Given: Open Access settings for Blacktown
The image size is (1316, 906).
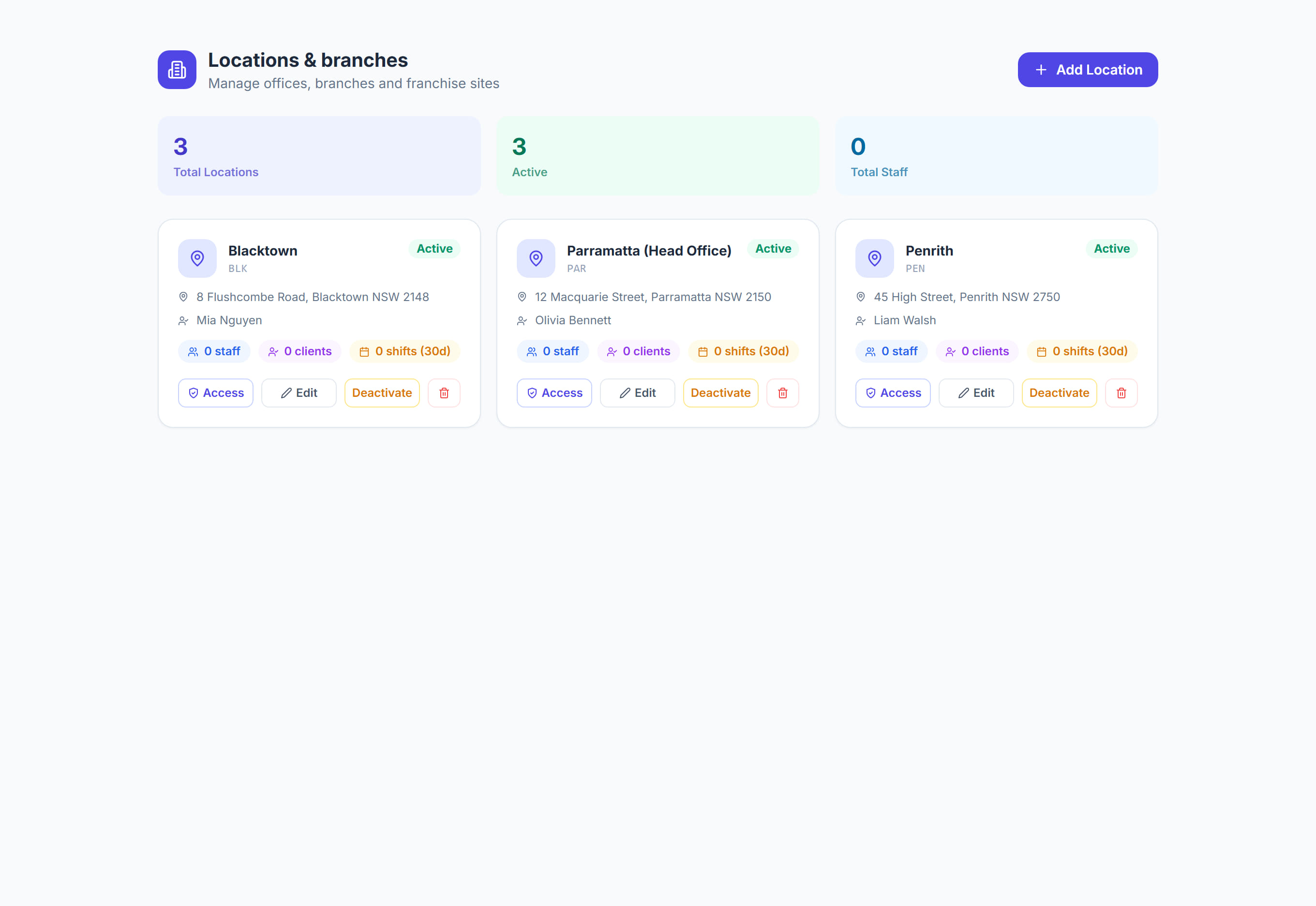Looking at the screenshot, I should pos(216,393).
